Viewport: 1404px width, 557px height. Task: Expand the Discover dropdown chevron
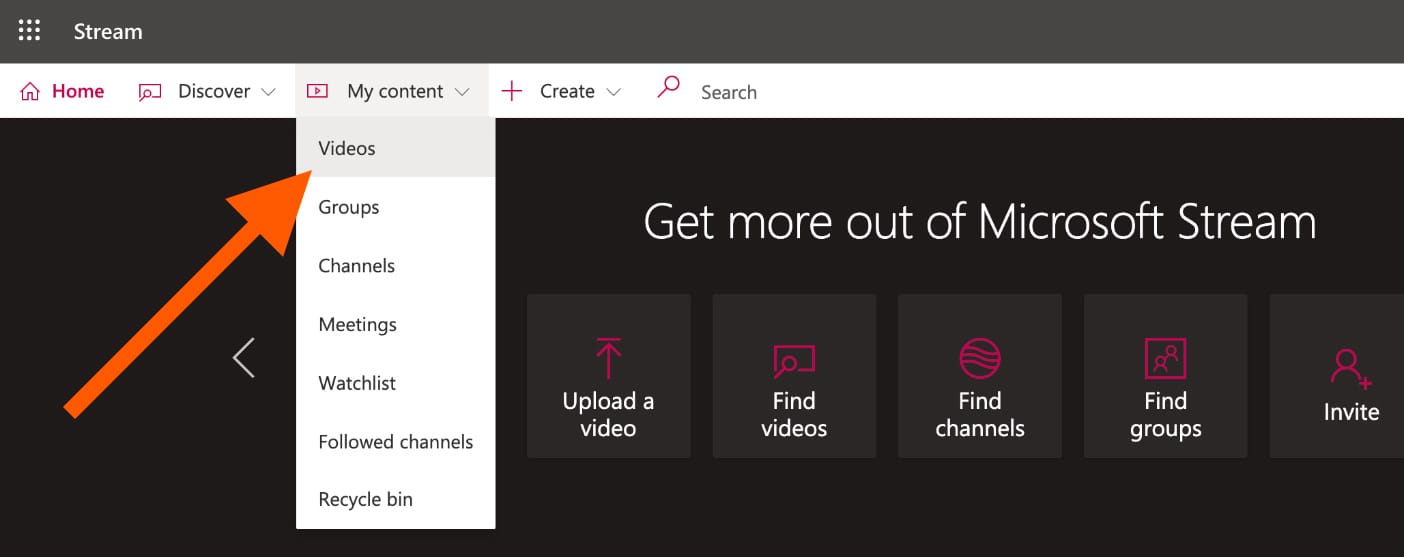pos(268,92)
